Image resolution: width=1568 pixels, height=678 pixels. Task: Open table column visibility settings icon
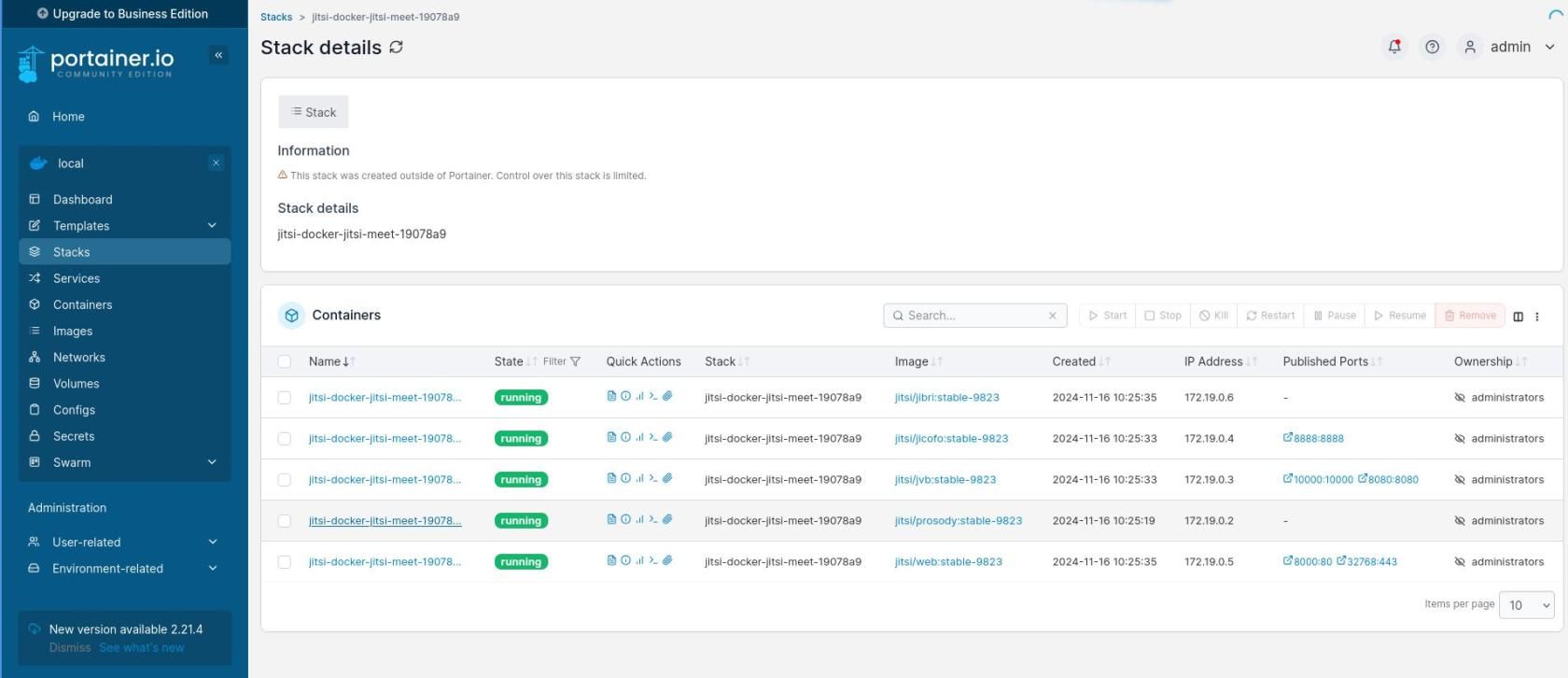(1518, 317)
